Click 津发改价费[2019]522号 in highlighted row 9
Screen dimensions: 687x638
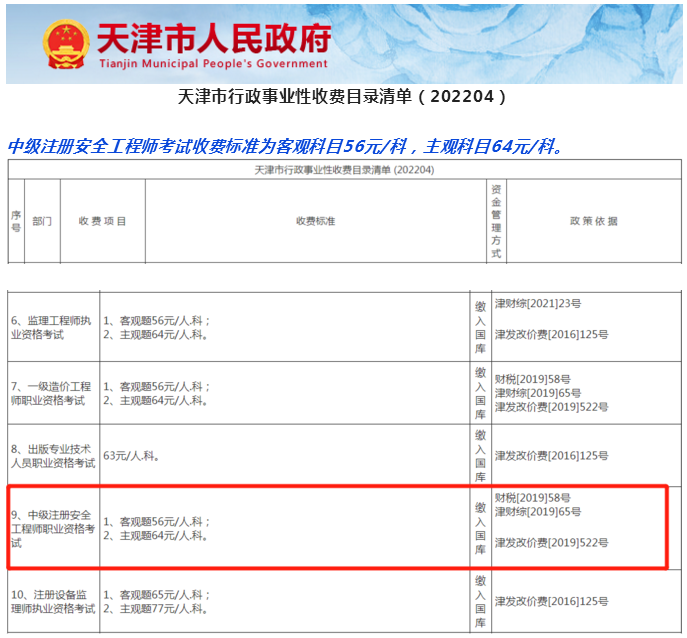pyautogui.click(x=551, y=543)
